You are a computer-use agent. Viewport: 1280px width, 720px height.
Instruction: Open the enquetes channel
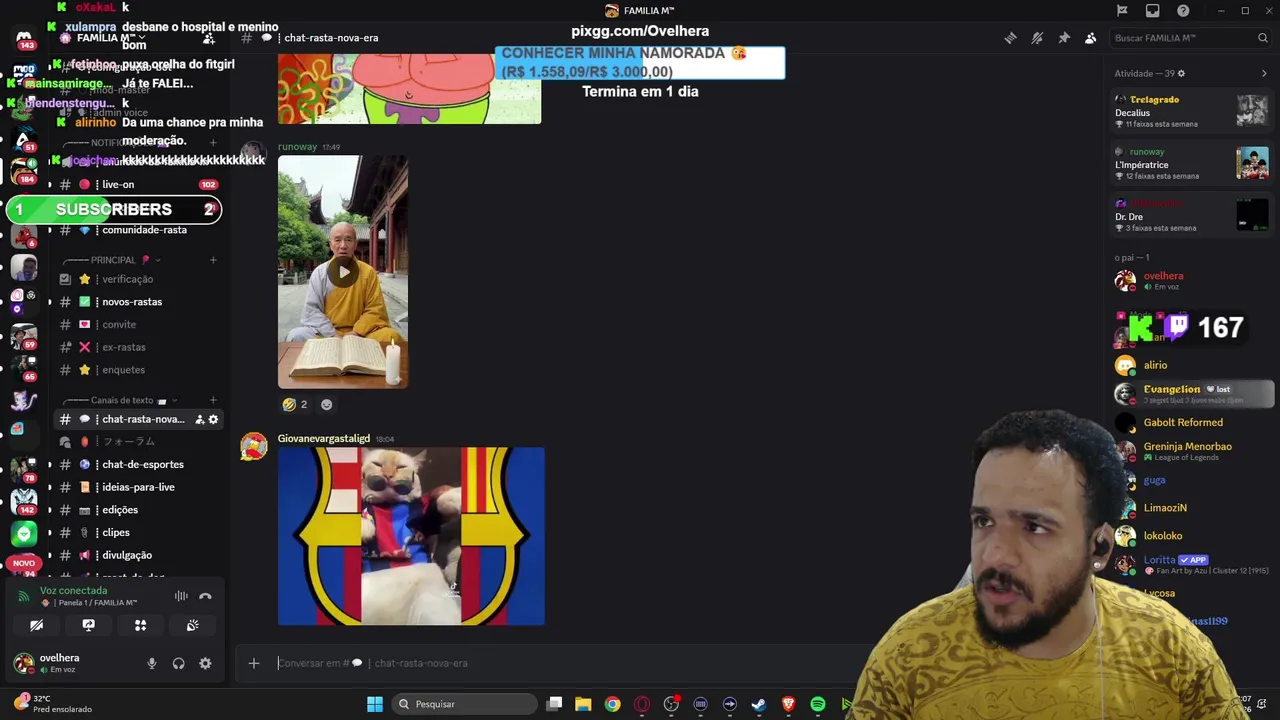136,370
